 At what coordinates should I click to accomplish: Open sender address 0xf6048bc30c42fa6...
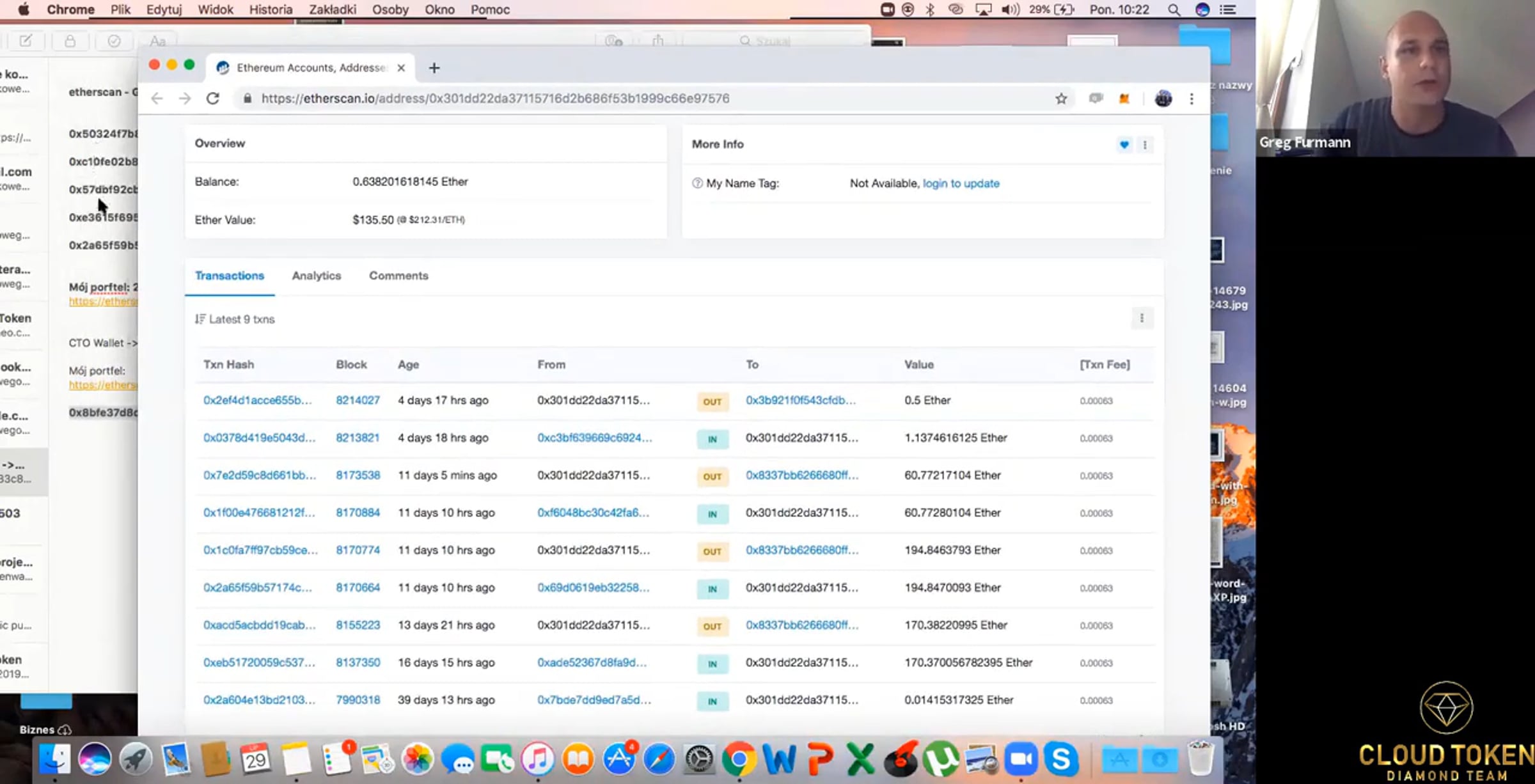594,513
